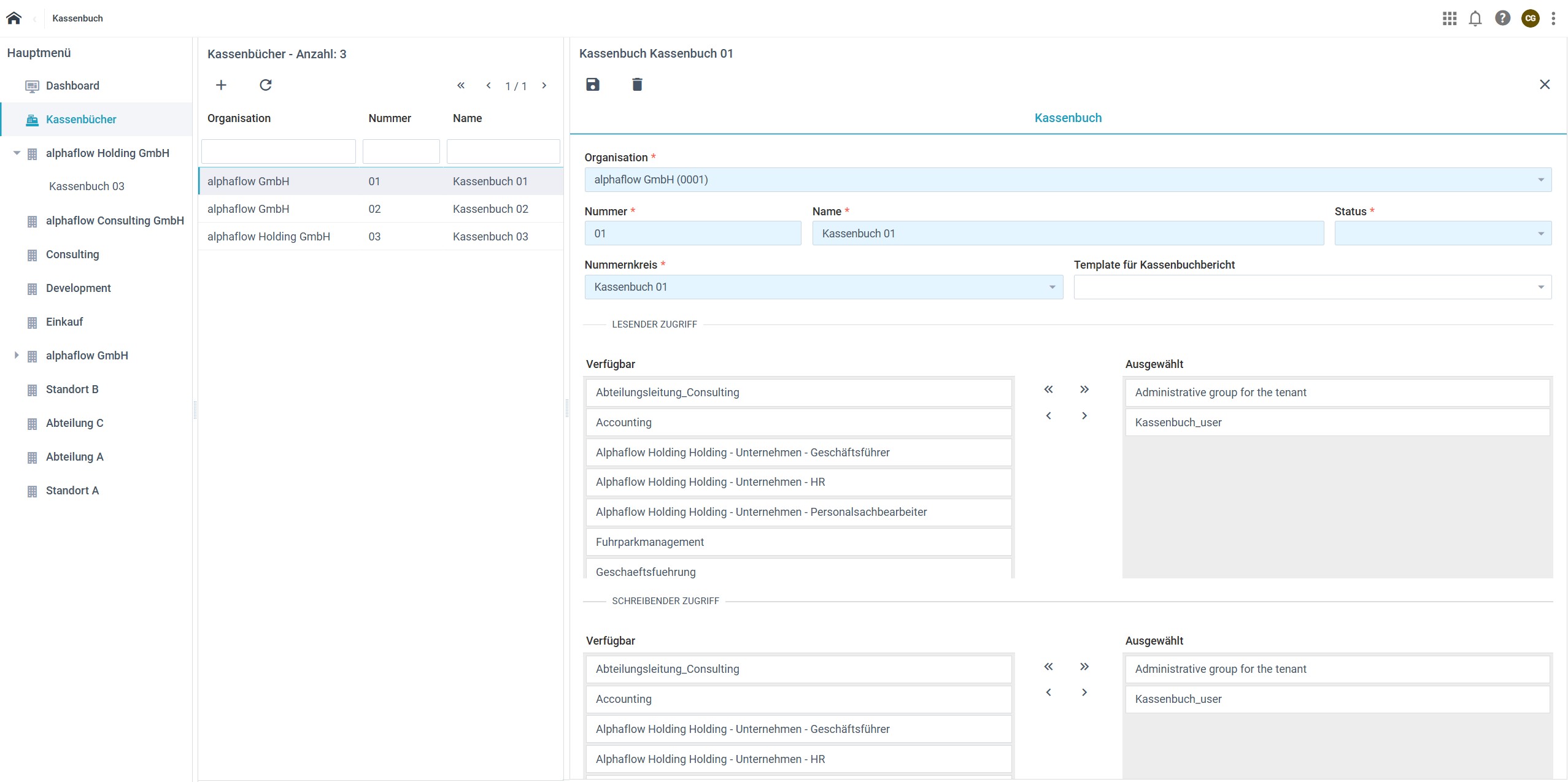Viewport: 1568px width, 782px height.
Task: Expand the alphaflow GmbH tree node
Action: 17,356
